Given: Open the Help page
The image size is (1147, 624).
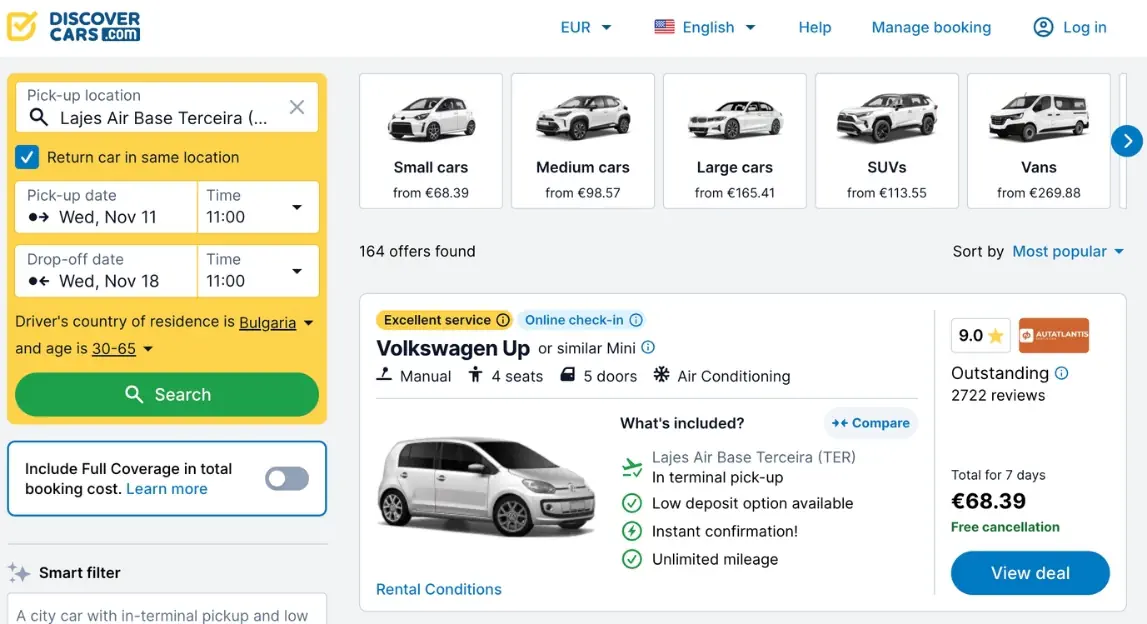Looking at the screenshot, I should [x=815, y=27].
